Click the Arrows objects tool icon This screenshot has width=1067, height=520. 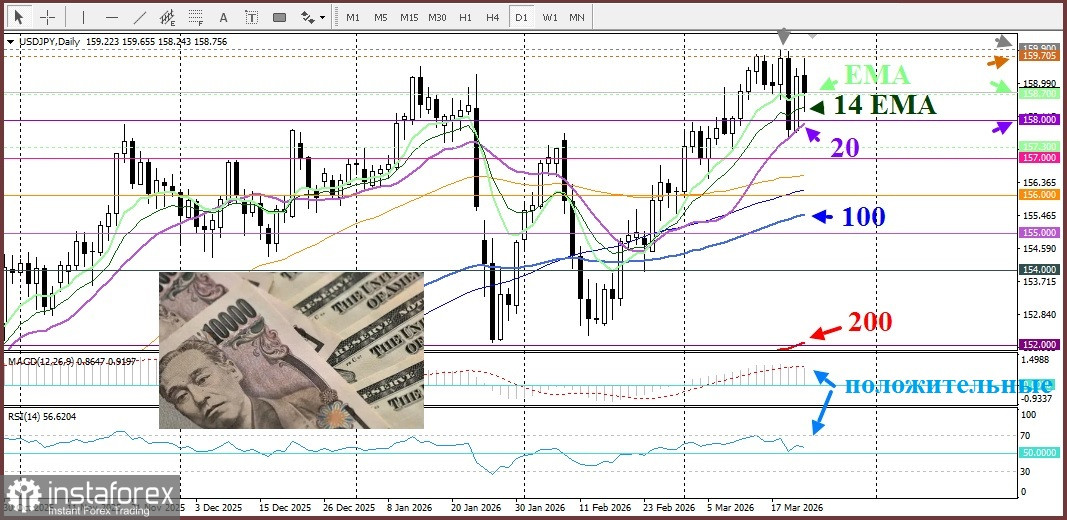tap(307, 17)
